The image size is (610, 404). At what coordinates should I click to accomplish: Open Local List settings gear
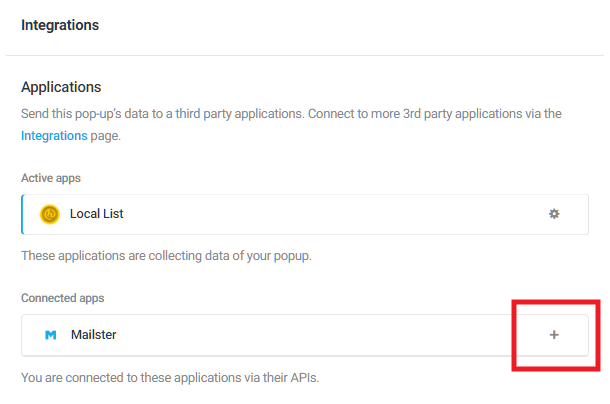(554, 214)
